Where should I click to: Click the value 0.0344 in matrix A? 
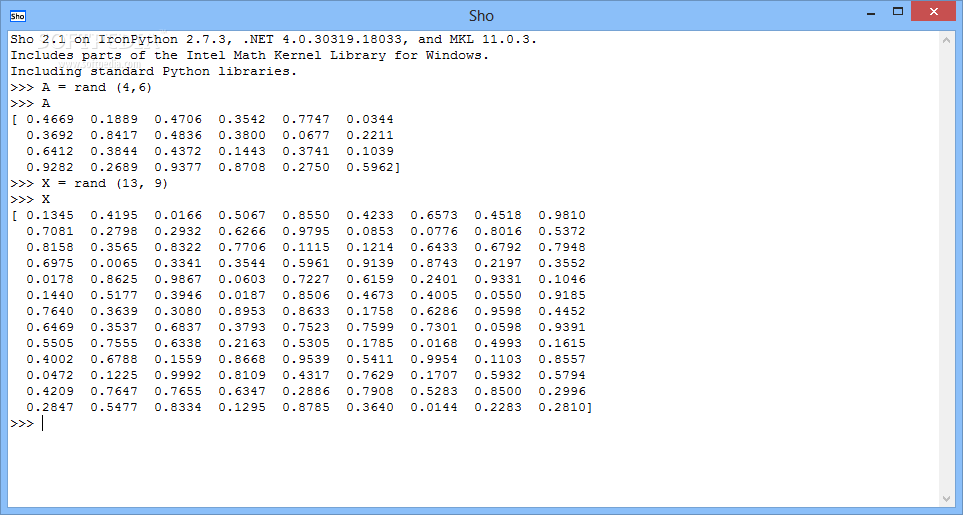[370, 119]
